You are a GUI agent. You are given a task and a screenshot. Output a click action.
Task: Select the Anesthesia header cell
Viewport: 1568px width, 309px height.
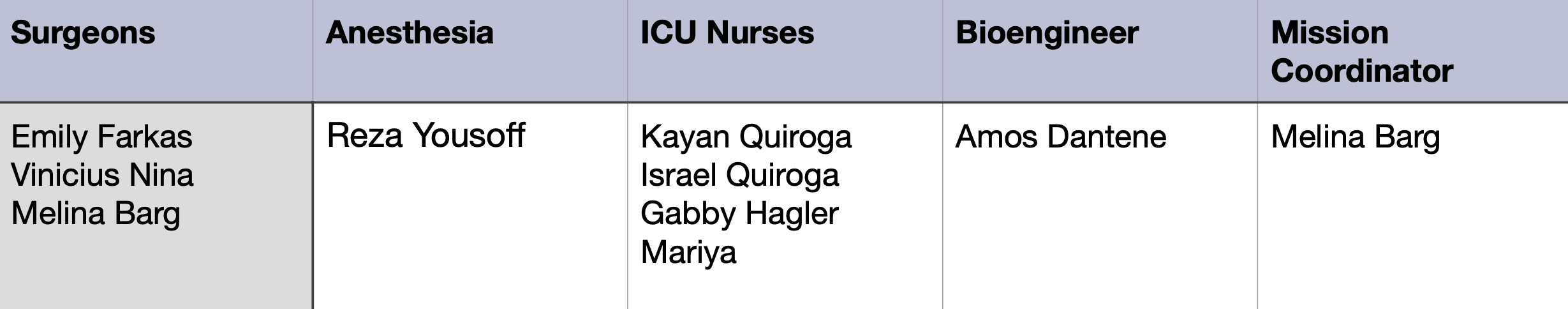pyautogui.click(x=410, y=33)
